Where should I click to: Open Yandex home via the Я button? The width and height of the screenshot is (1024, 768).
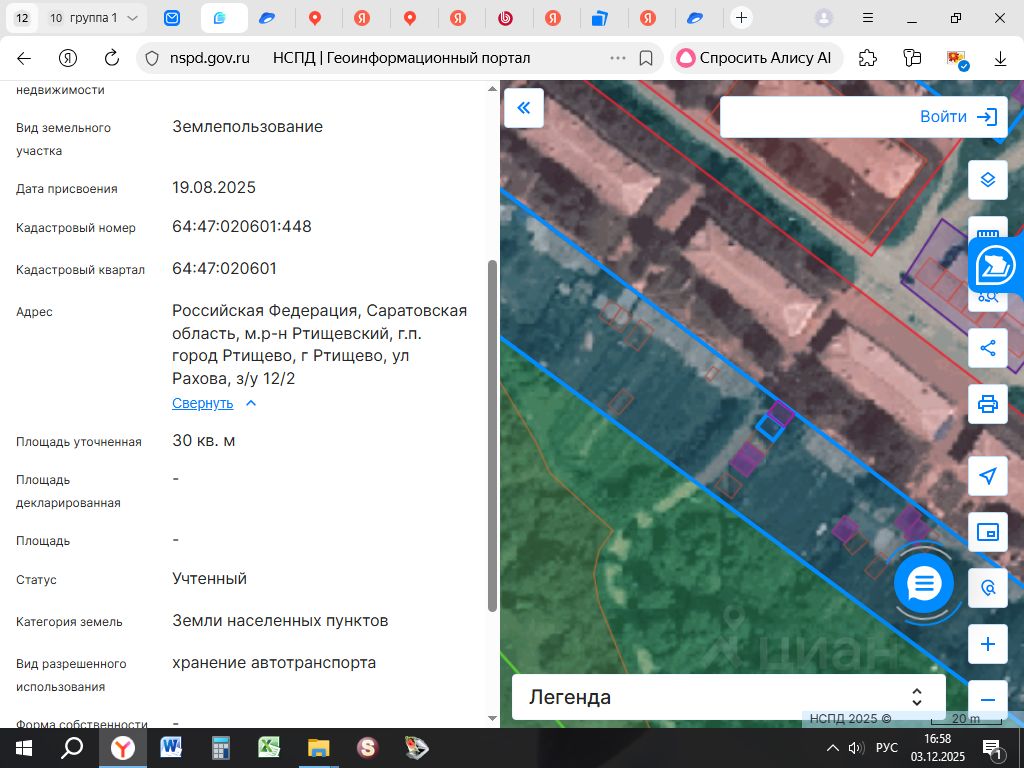68,58
